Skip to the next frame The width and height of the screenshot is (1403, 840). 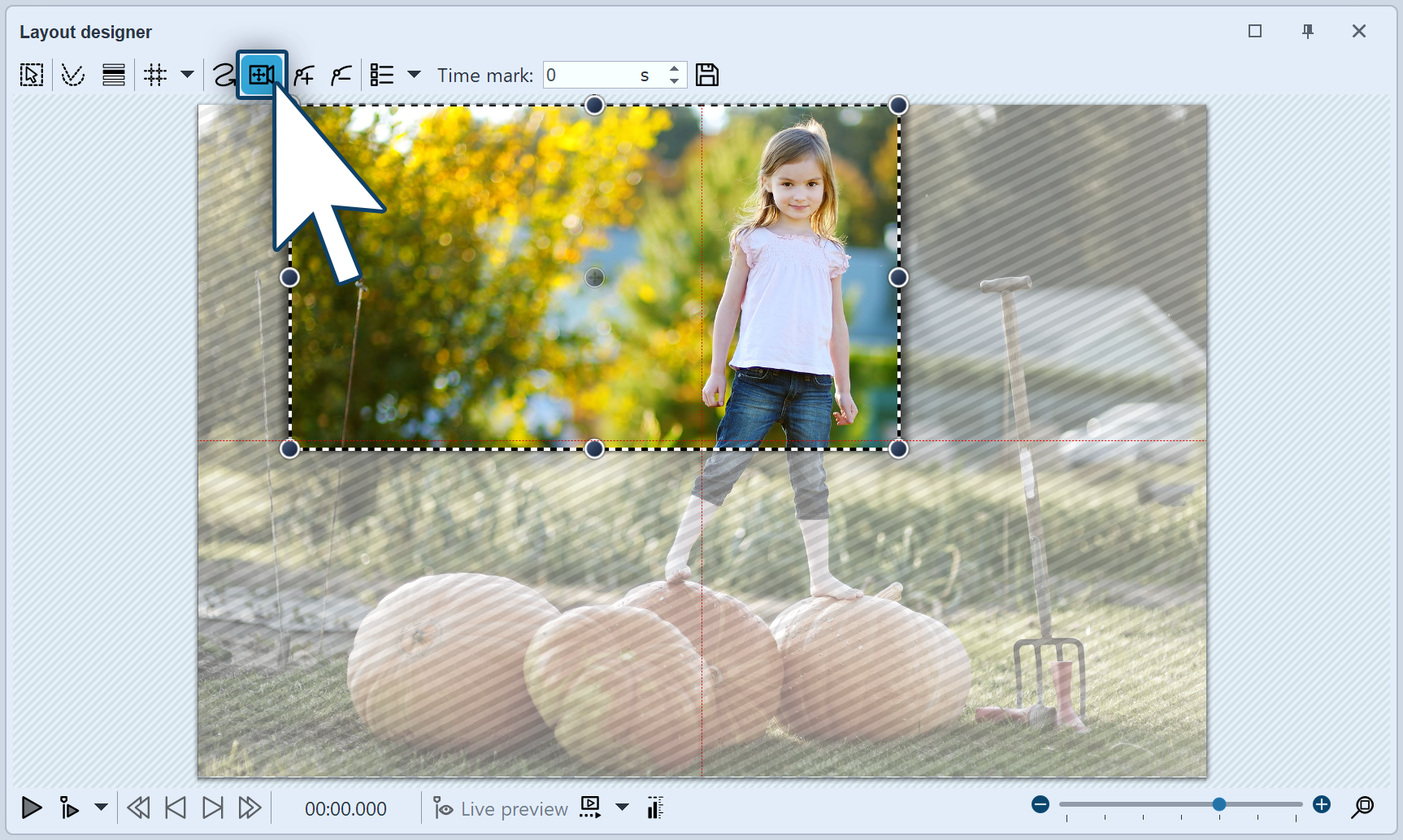click(213, 808)
